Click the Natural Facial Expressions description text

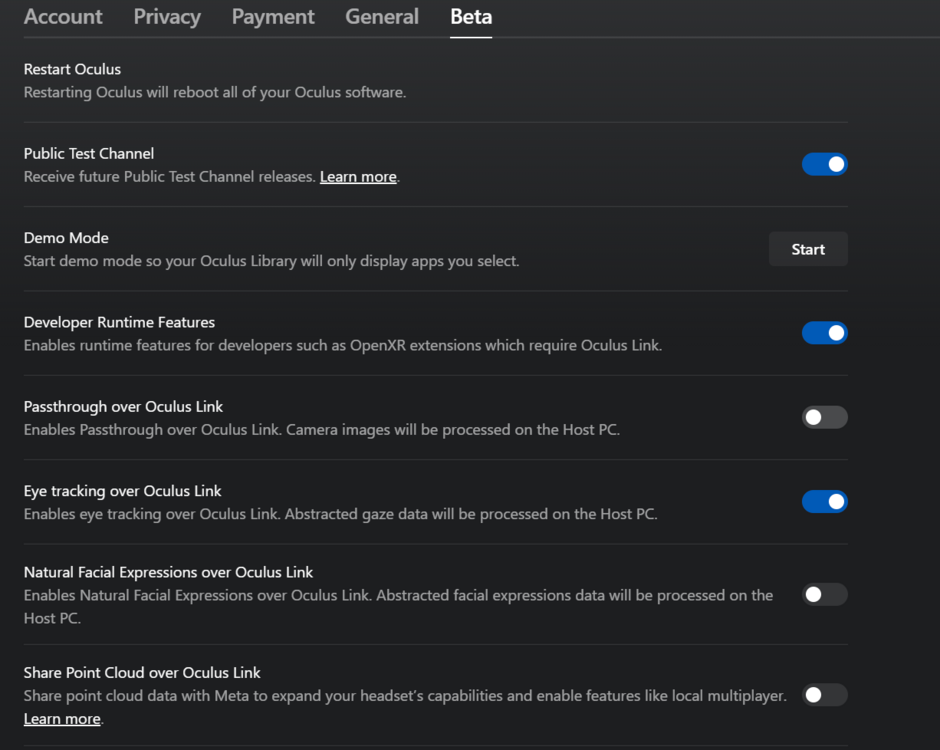pyautogui.click(x=398, y=596)
